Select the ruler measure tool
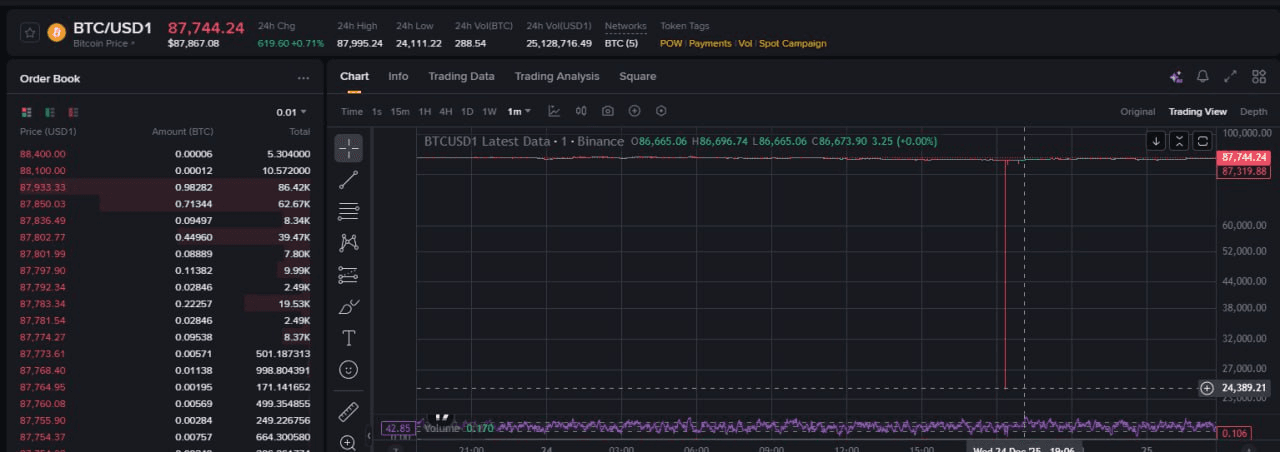Image resolution: width=1280 pixels, height=452 pixels. [x=348, y=411]
